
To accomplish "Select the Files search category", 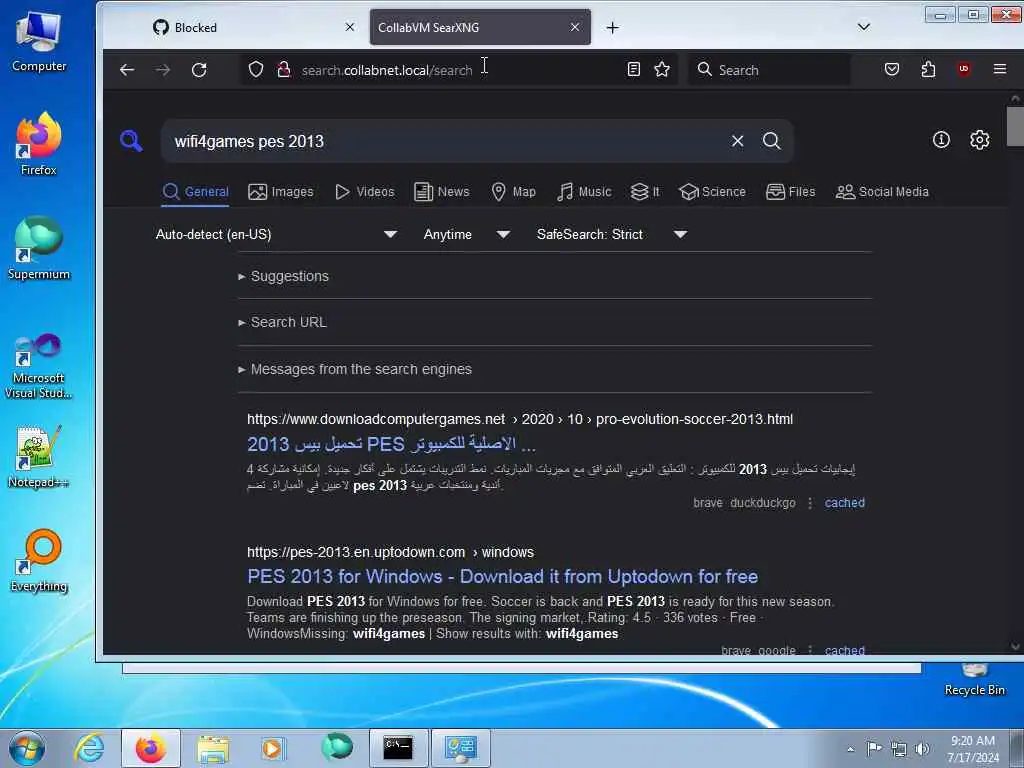I will (791, 191).
